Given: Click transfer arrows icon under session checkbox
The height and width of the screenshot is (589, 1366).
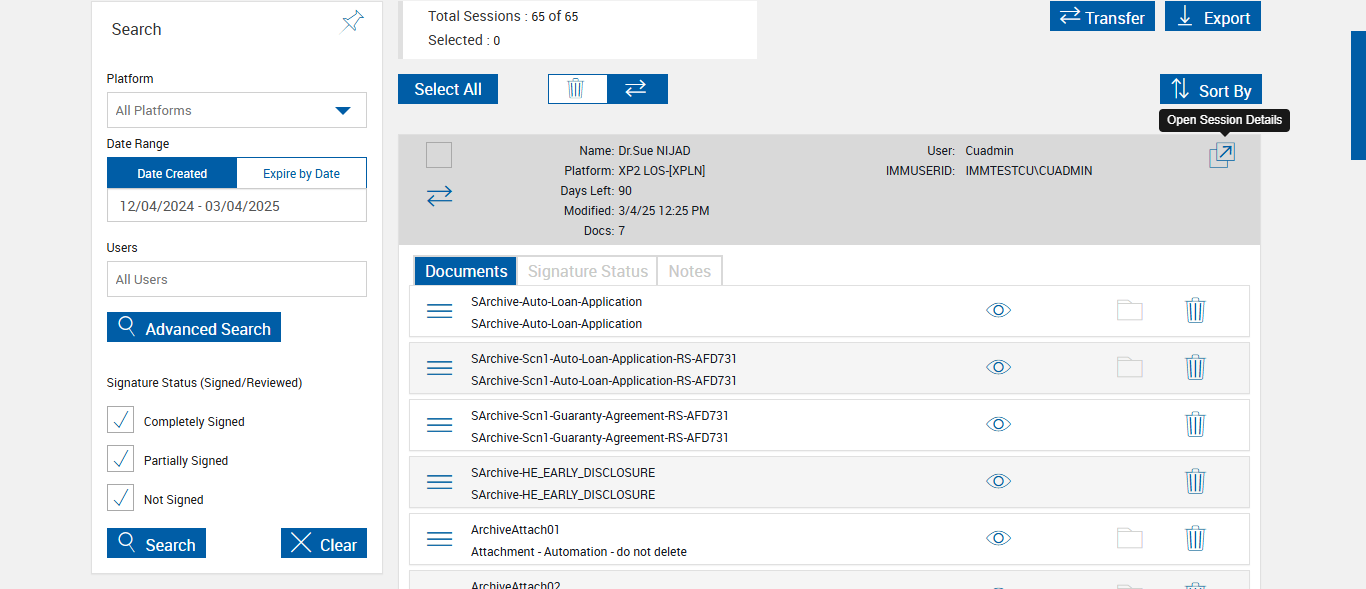Looking at the screenshot, I should [439, 196].
